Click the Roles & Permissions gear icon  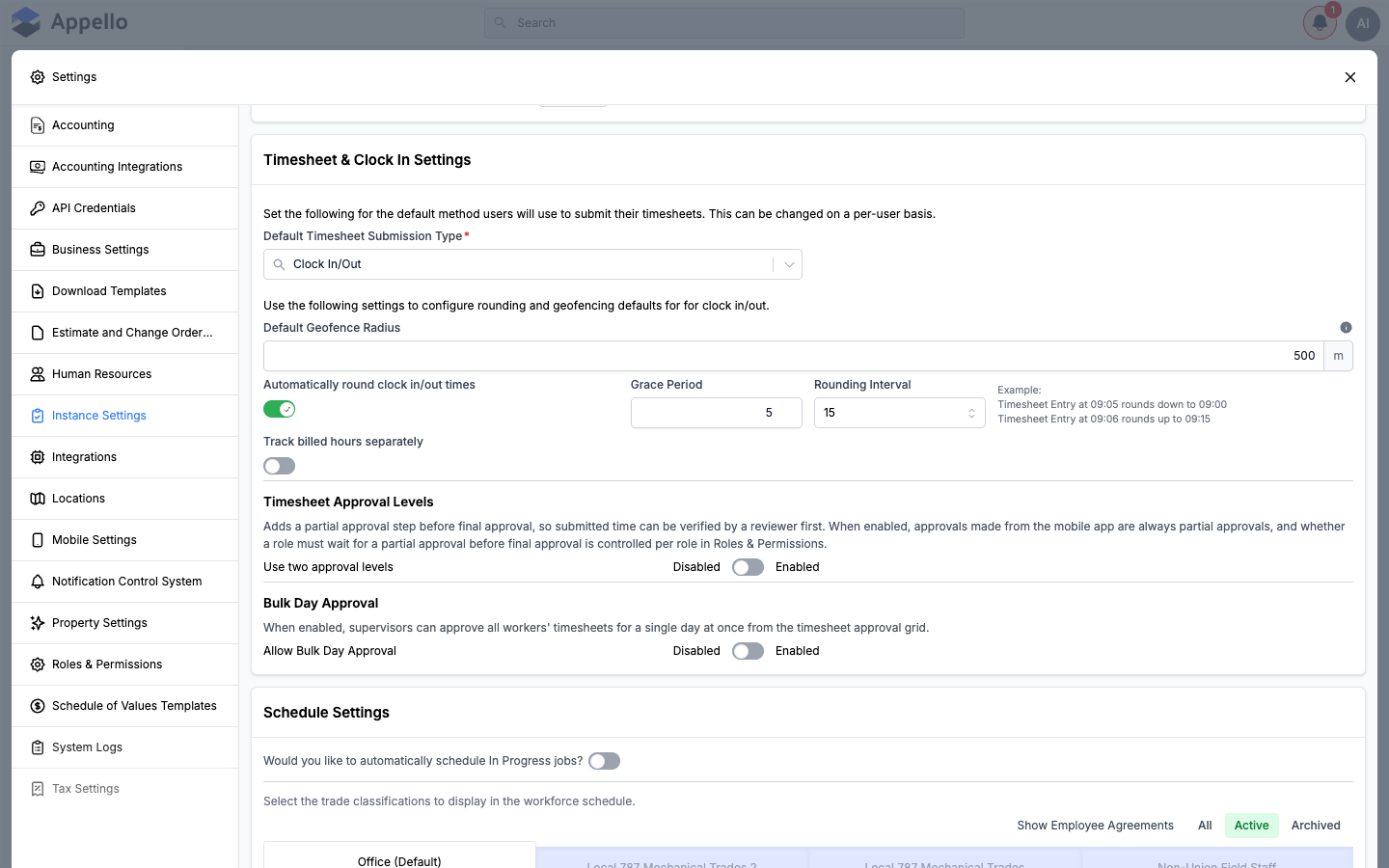38,665
